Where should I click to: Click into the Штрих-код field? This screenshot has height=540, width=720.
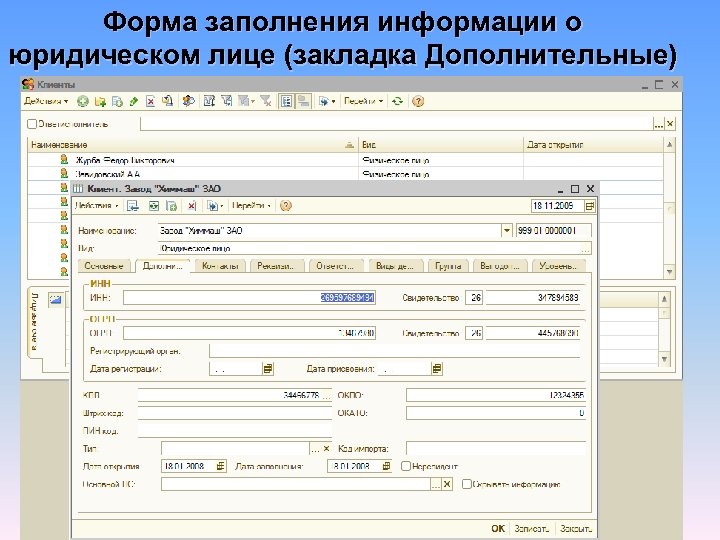[x=235, y=413]
